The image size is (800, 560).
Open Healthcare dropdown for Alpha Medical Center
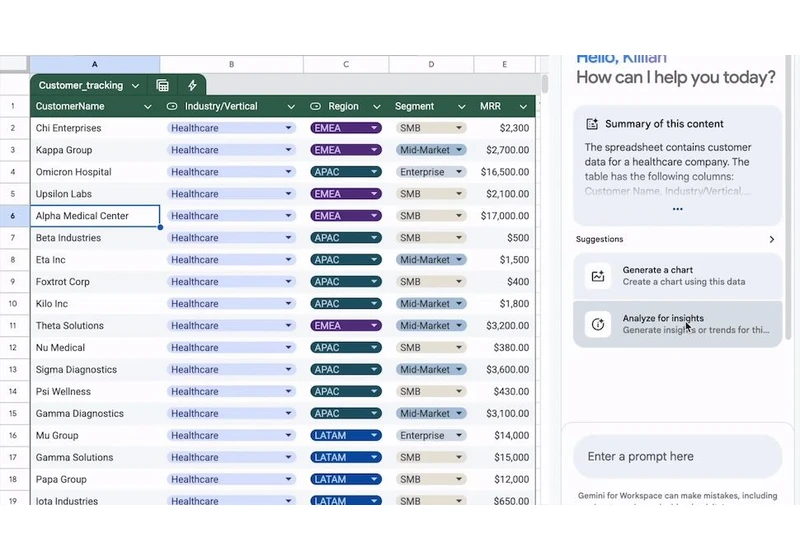coord(288,216)
